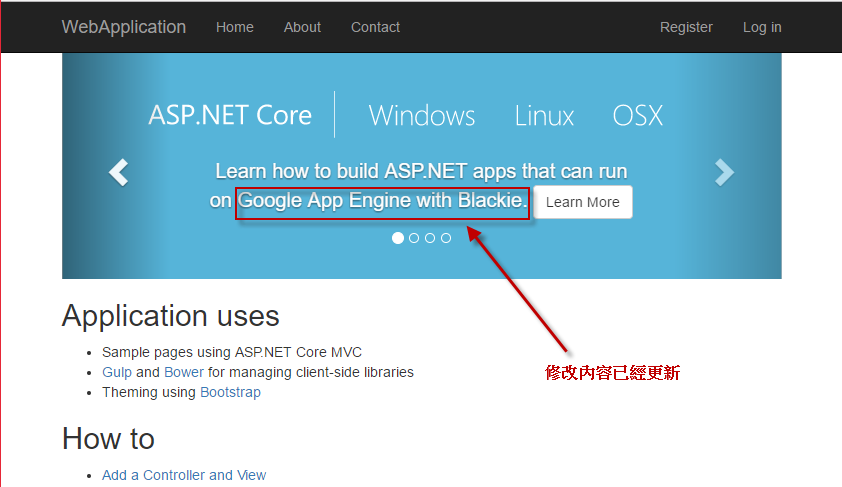Follow the Bootstrap theming link
This screenshot has width=842, height=487.
[x=230, y=392]
